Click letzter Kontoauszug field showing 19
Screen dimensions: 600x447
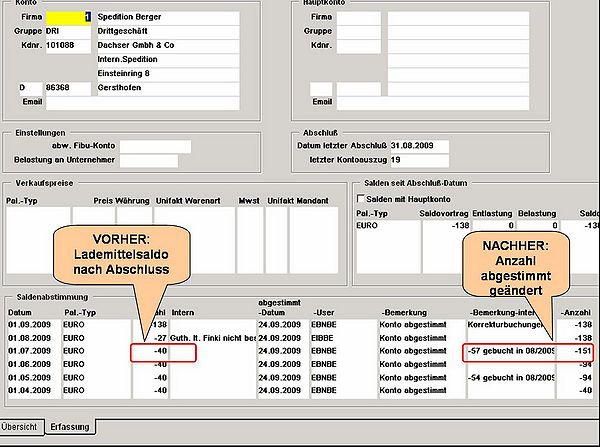click(419, 160)
